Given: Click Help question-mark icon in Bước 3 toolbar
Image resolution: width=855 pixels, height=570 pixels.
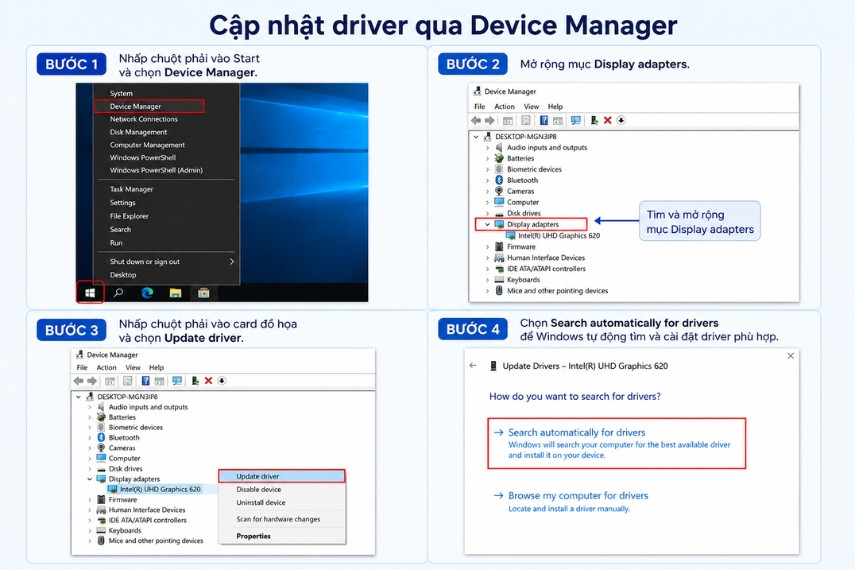Looking at the screenshot, I should (x=146, y=381).
